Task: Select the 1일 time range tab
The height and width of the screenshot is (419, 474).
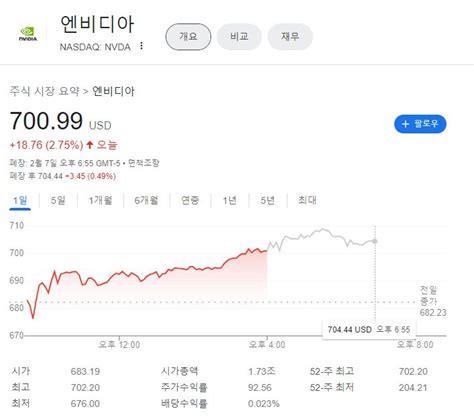Action: pos(20,200)
